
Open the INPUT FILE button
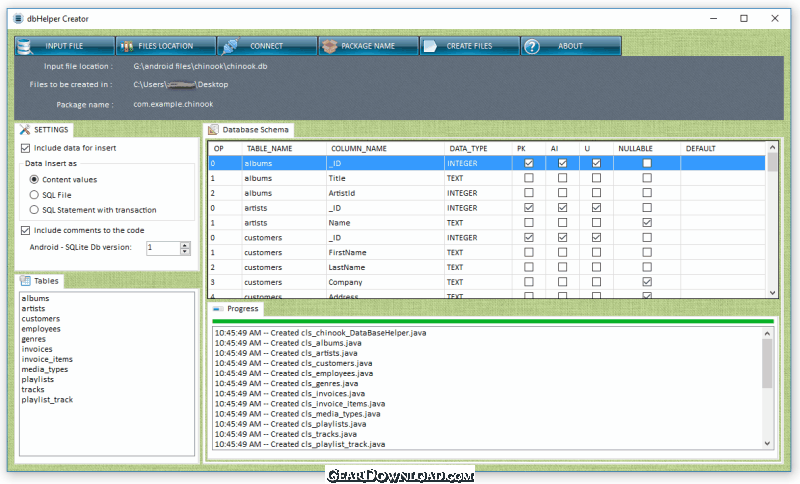tap(64, 46)
